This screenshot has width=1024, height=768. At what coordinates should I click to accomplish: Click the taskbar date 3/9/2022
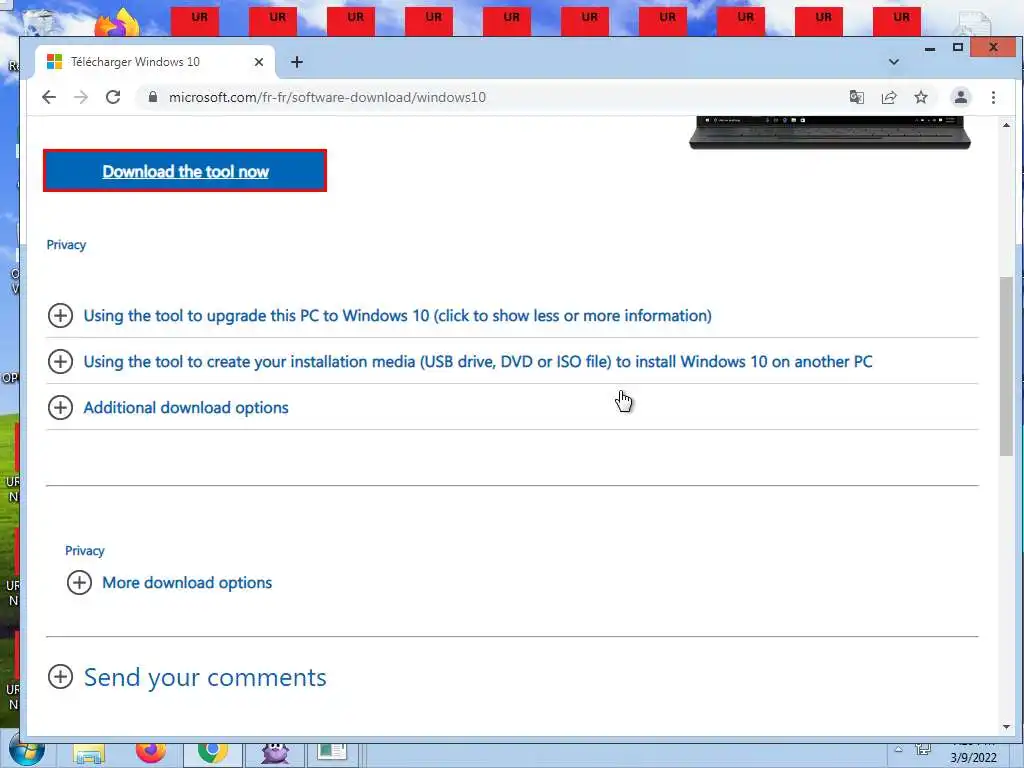973,758
